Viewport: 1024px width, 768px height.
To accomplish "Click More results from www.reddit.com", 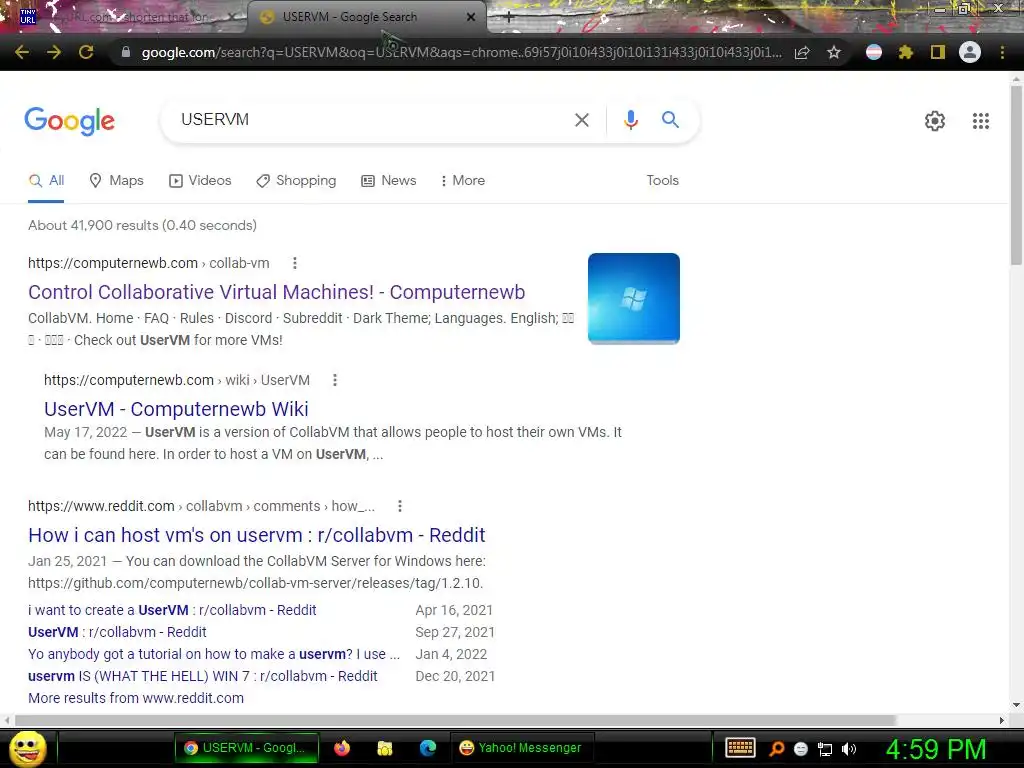I will pos(136,698).
